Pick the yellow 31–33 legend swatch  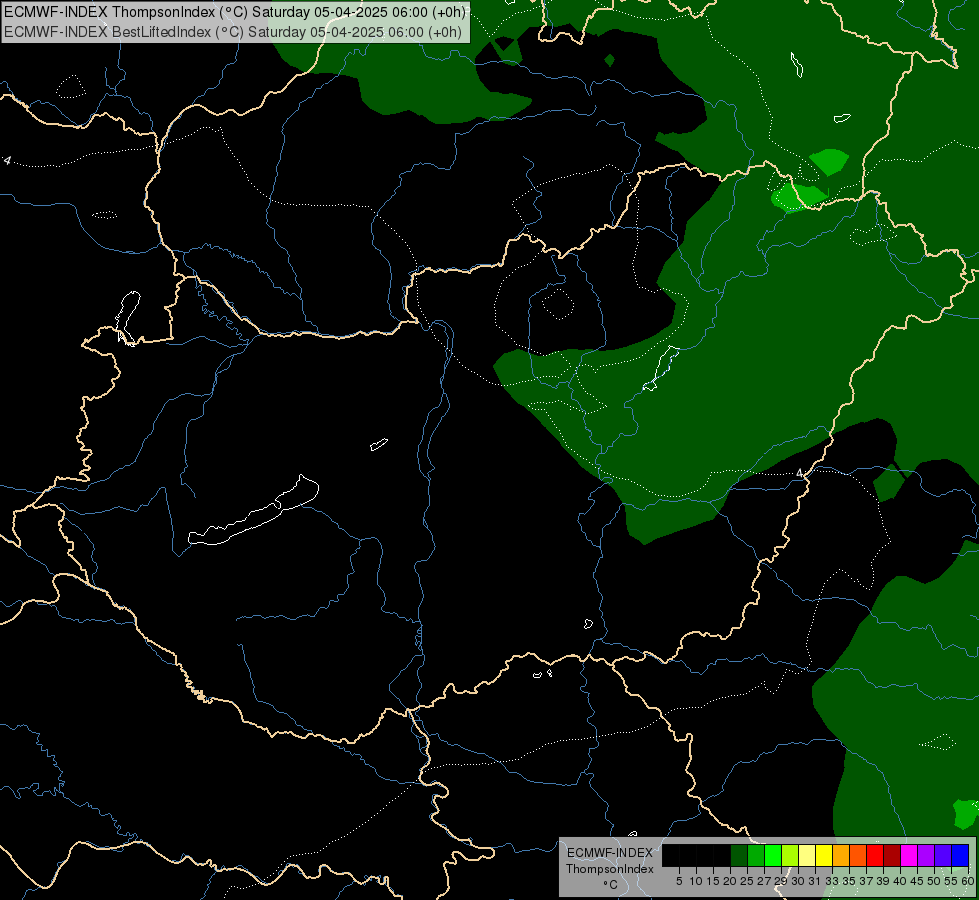pos(824,855)
